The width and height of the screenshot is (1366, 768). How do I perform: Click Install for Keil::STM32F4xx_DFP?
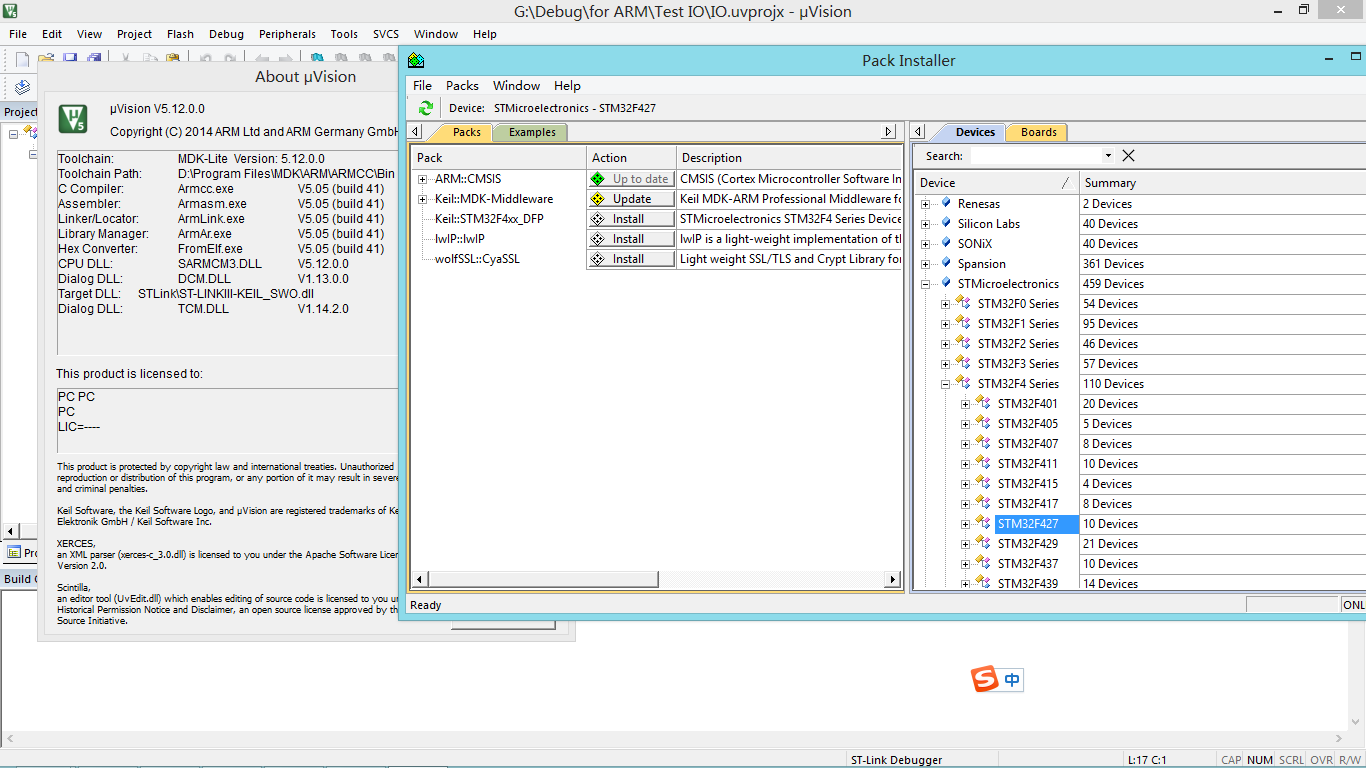click(631, 219)
